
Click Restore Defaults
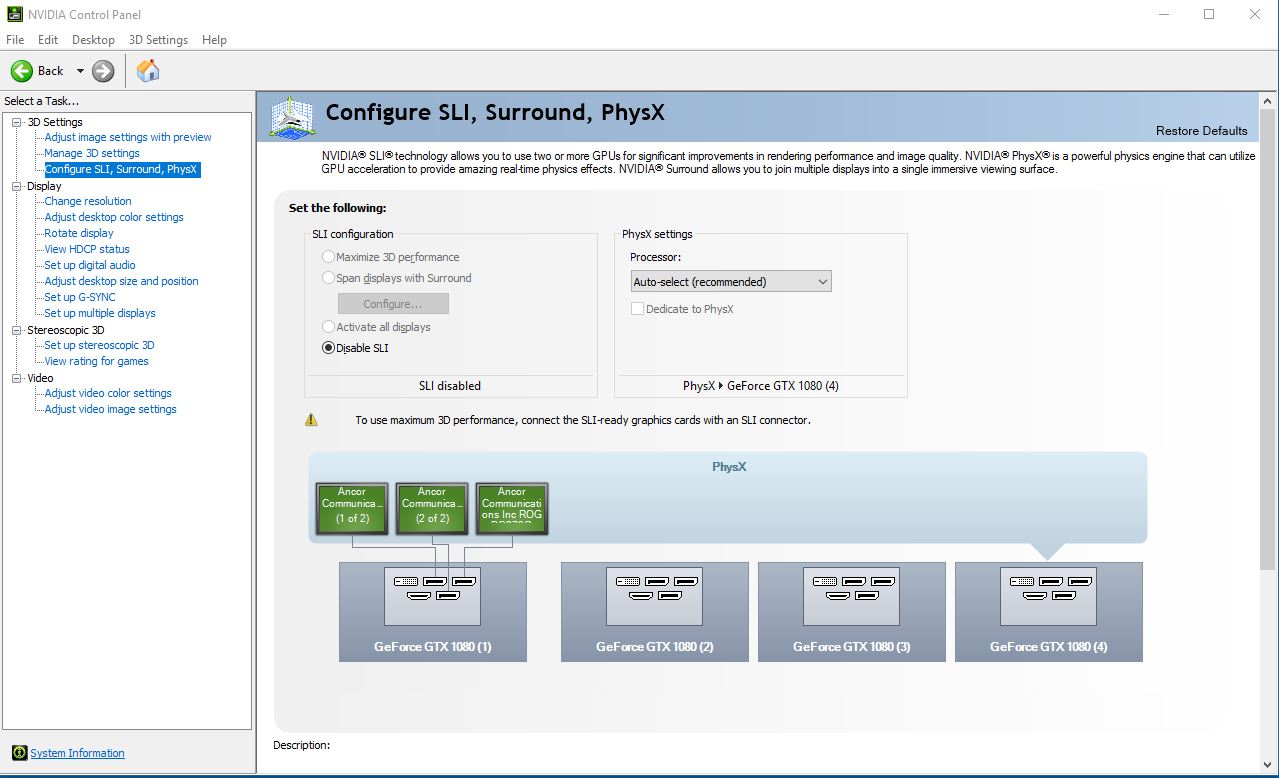pyautogui.click(x=1201, y=131)
